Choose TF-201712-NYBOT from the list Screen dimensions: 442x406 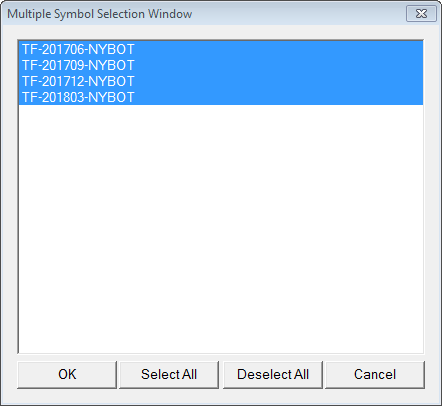click(x=221, y=81)
